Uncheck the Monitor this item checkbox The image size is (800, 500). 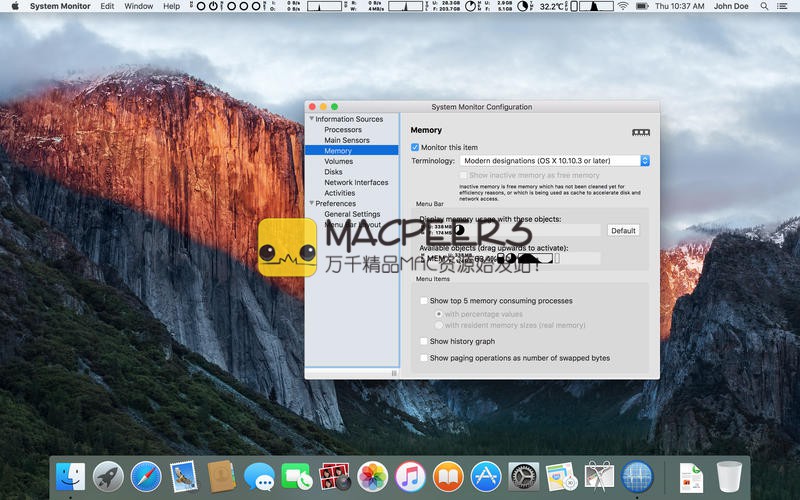point(416,148)
